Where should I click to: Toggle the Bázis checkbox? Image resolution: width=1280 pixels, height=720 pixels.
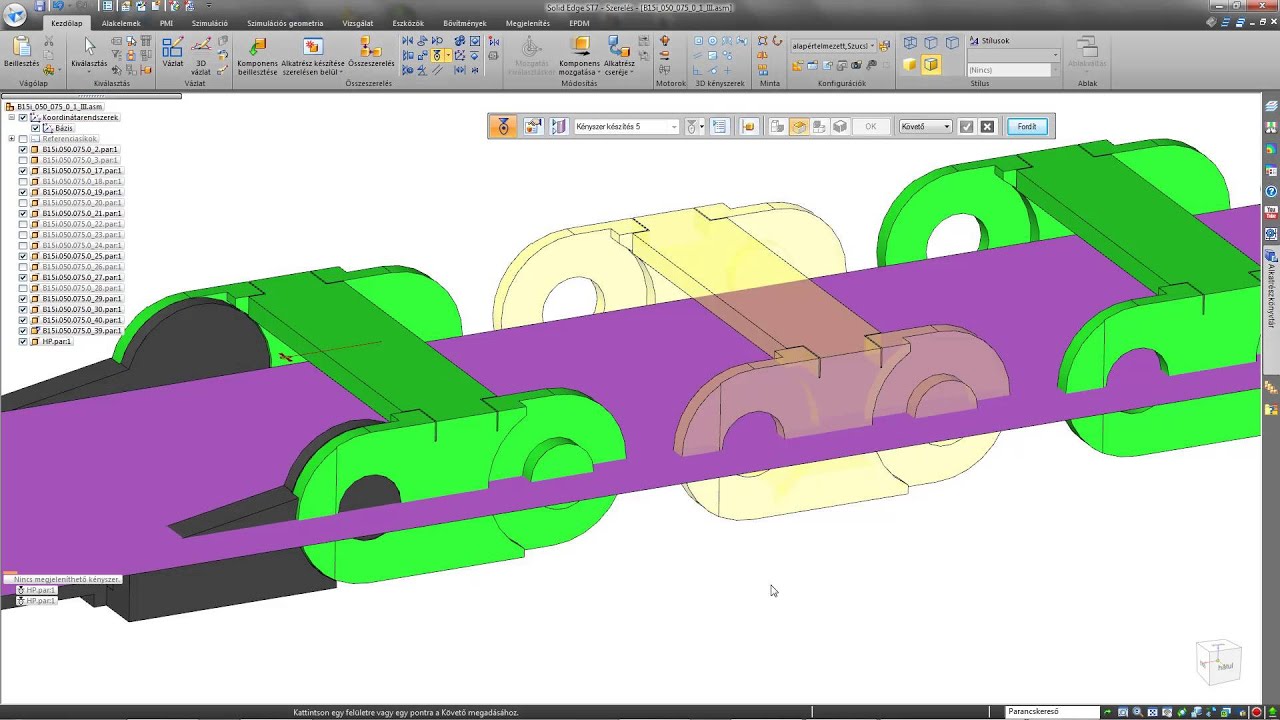click(35, 129)
